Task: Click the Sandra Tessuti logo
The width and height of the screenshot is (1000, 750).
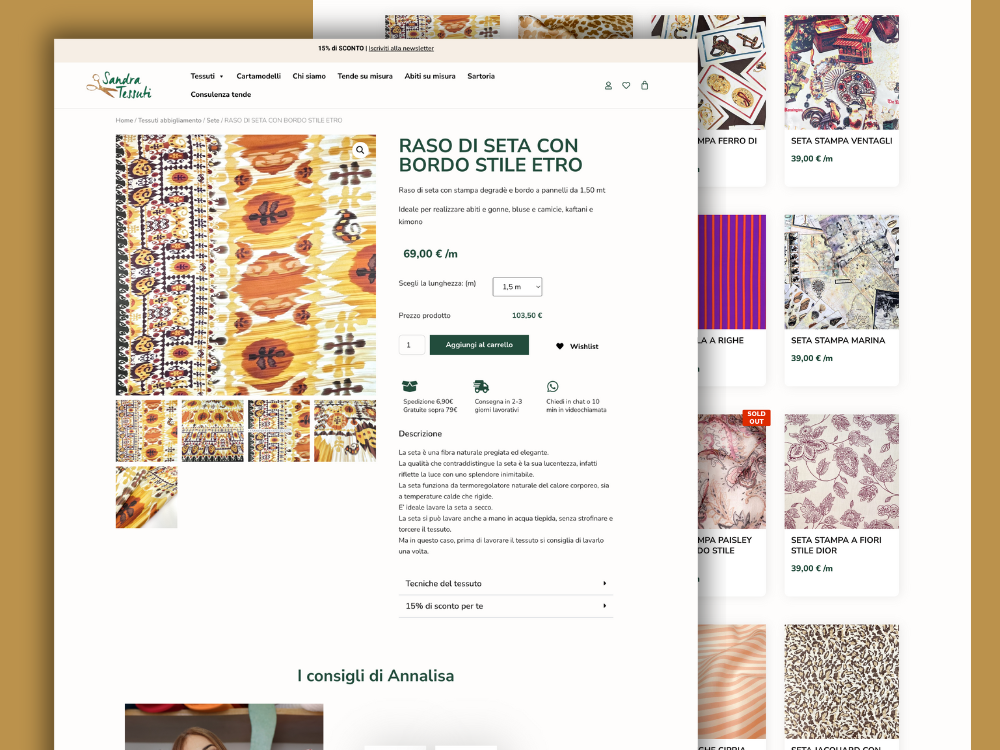Action: click(119, 85)
